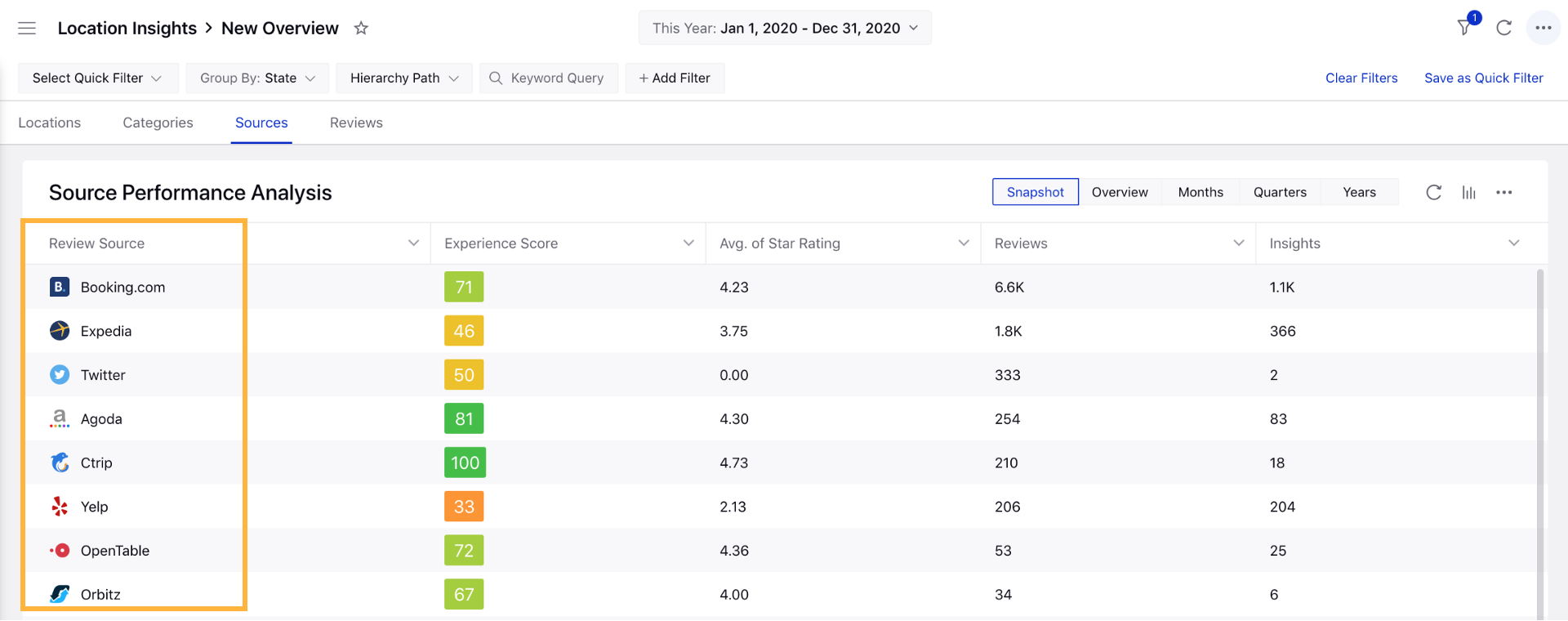Image resolution: width=1568 pixels, height=621 pixels.
Task: Click Experience Score 81 badge for Agoda
Action: point(464,419)
